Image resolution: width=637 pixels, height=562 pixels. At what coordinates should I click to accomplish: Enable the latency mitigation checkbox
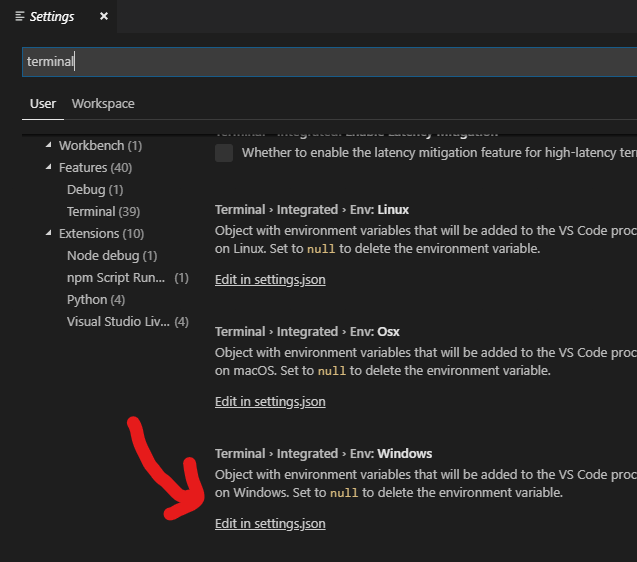(224, 153)
